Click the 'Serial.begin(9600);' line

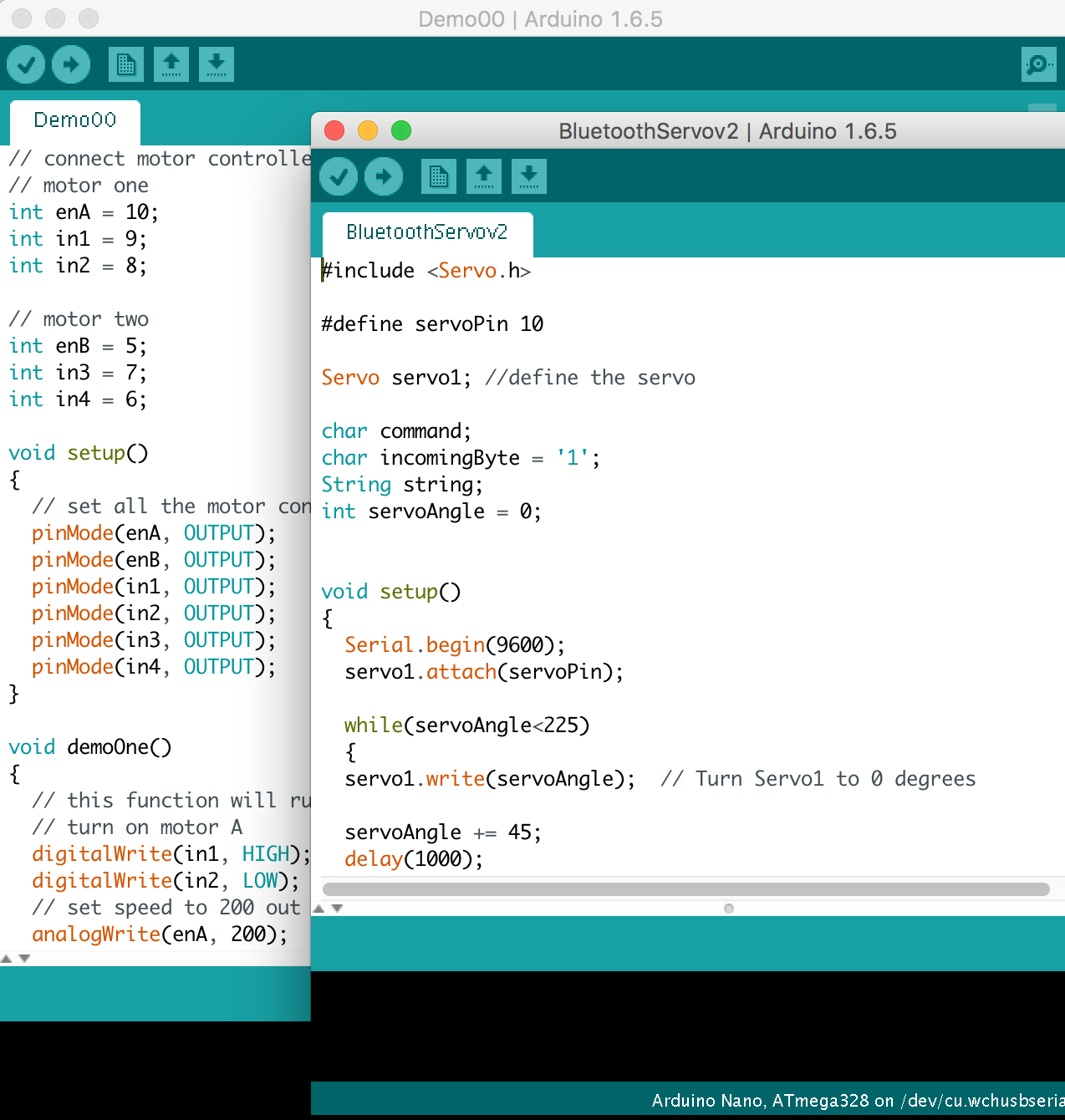click(455, 645)
